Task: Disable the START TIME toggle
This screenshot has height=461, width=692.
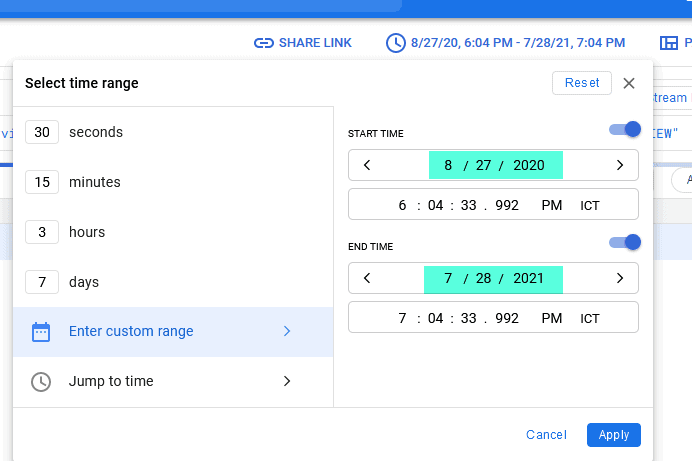Action: click(625, 129)
